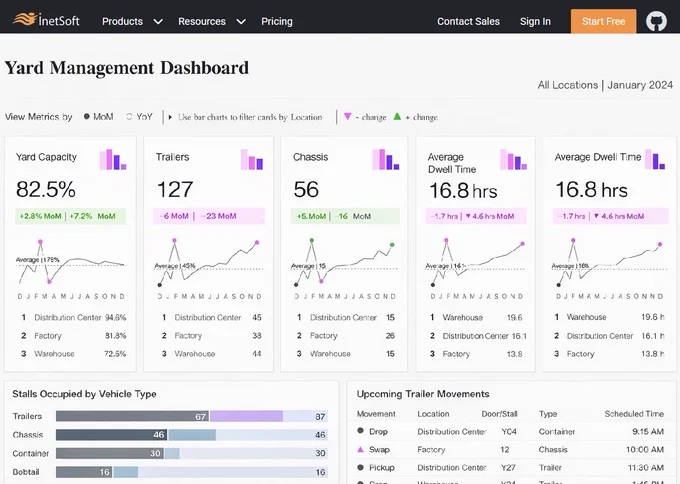
Task: Click the InetSoft logo
Action: (46, 20)
